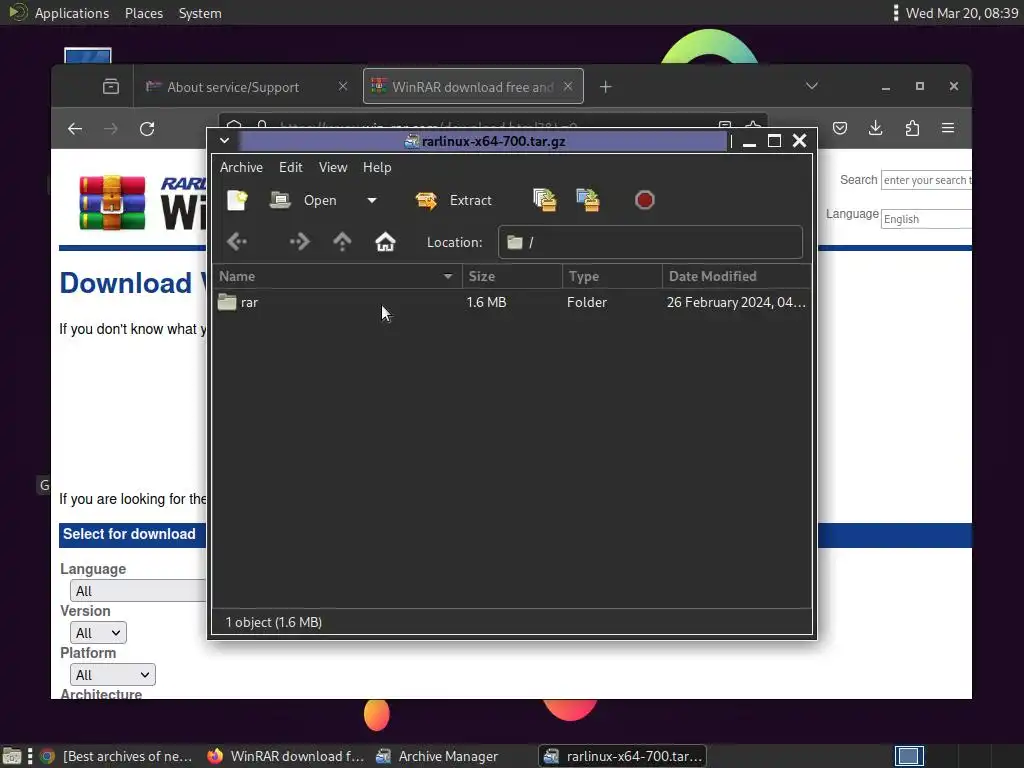The height and width of the screenshot is (768, 1024).
Task: Open the Archive Manager window menu chevron
Action: pyautogui.click(x=224, y=140)
